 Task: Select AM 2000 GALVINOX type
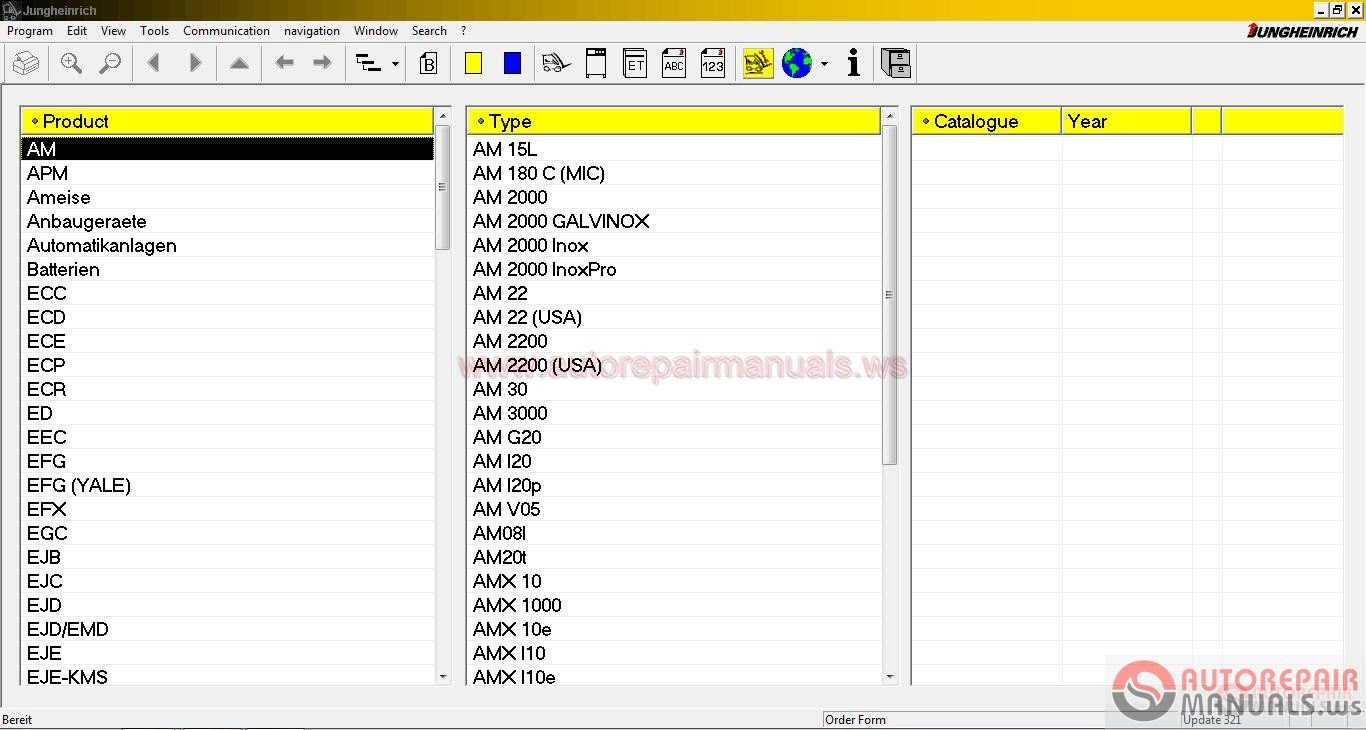click(674, 221)
